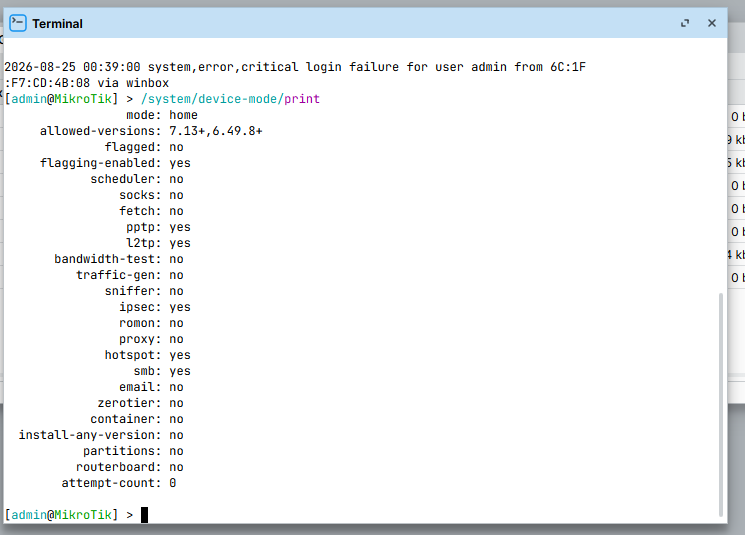Click the 'partitions: no' line
The image size is (745, 535).
[133, 451]
